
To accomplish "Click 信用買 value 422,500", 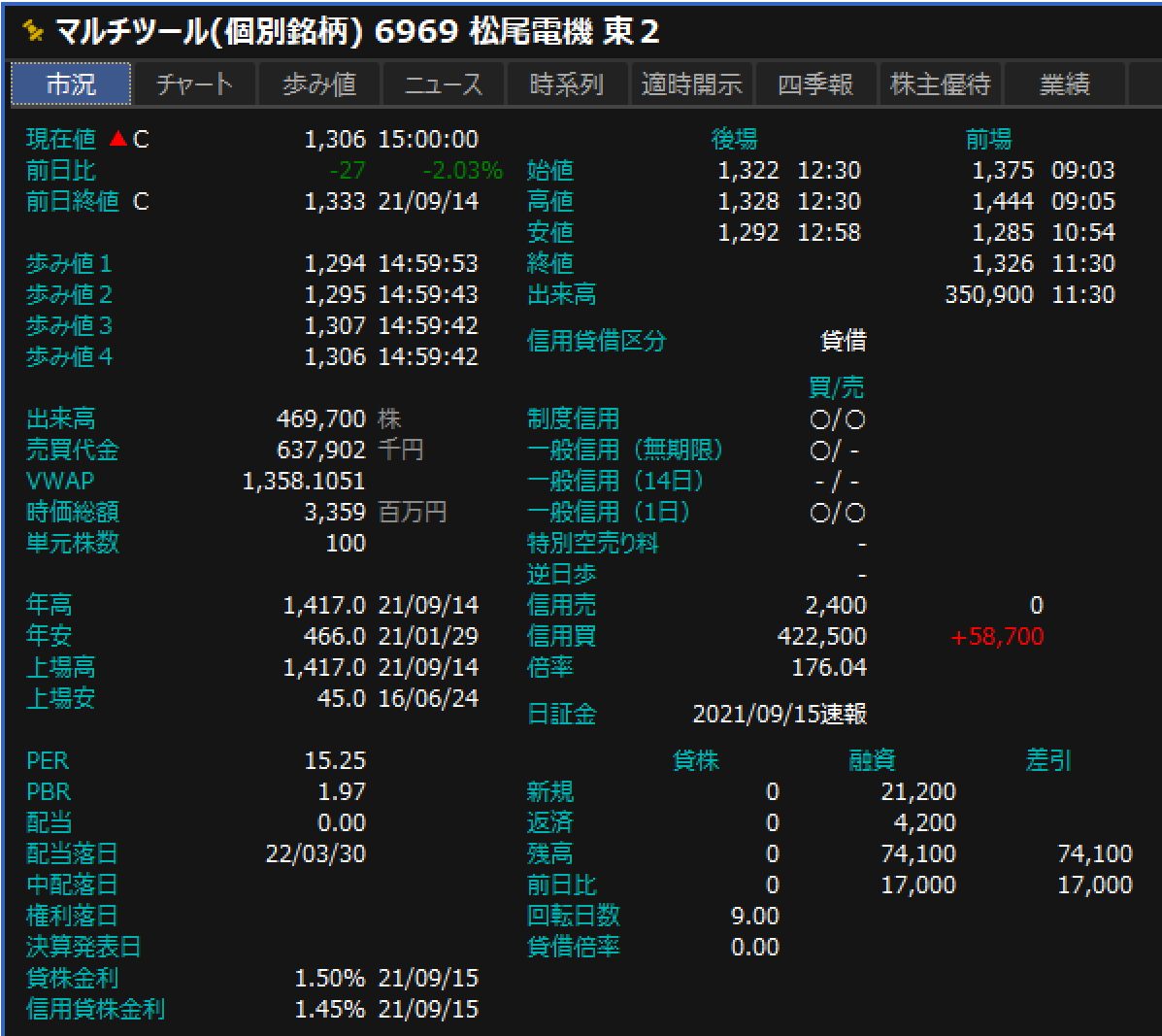I will click(822, 637).
